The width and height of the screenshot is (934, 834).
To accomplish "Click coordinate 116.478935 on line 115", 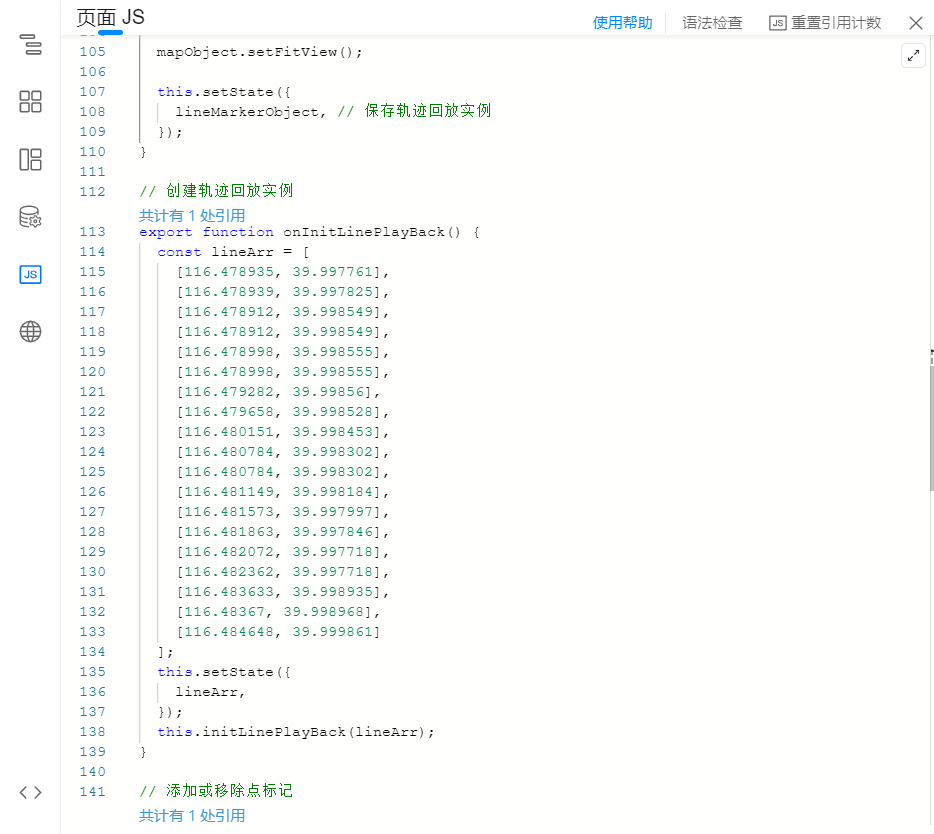I will (x=229, y=272).
